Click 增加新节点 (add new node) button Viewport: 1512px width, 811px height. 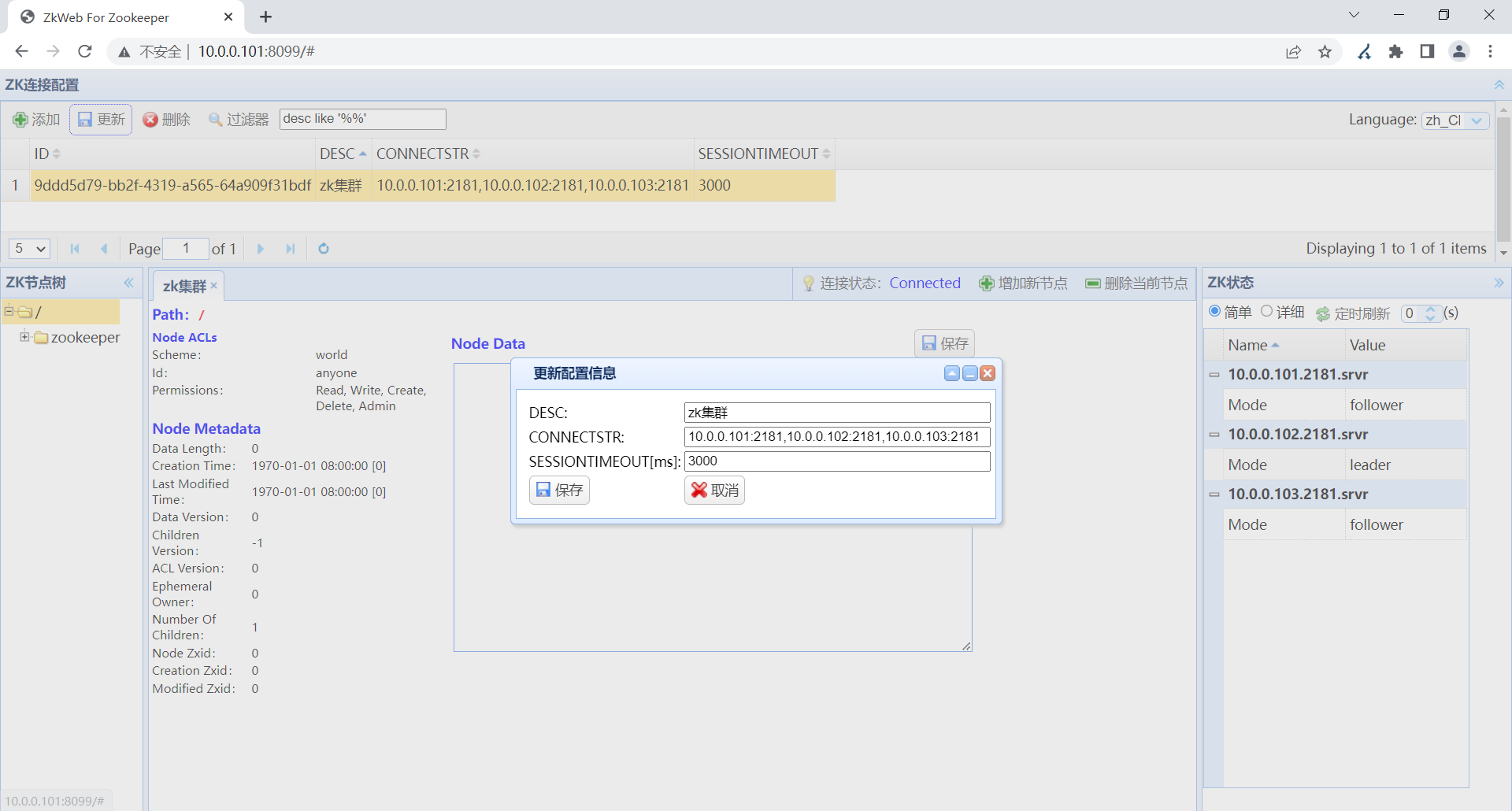[x=1023, y=283]
